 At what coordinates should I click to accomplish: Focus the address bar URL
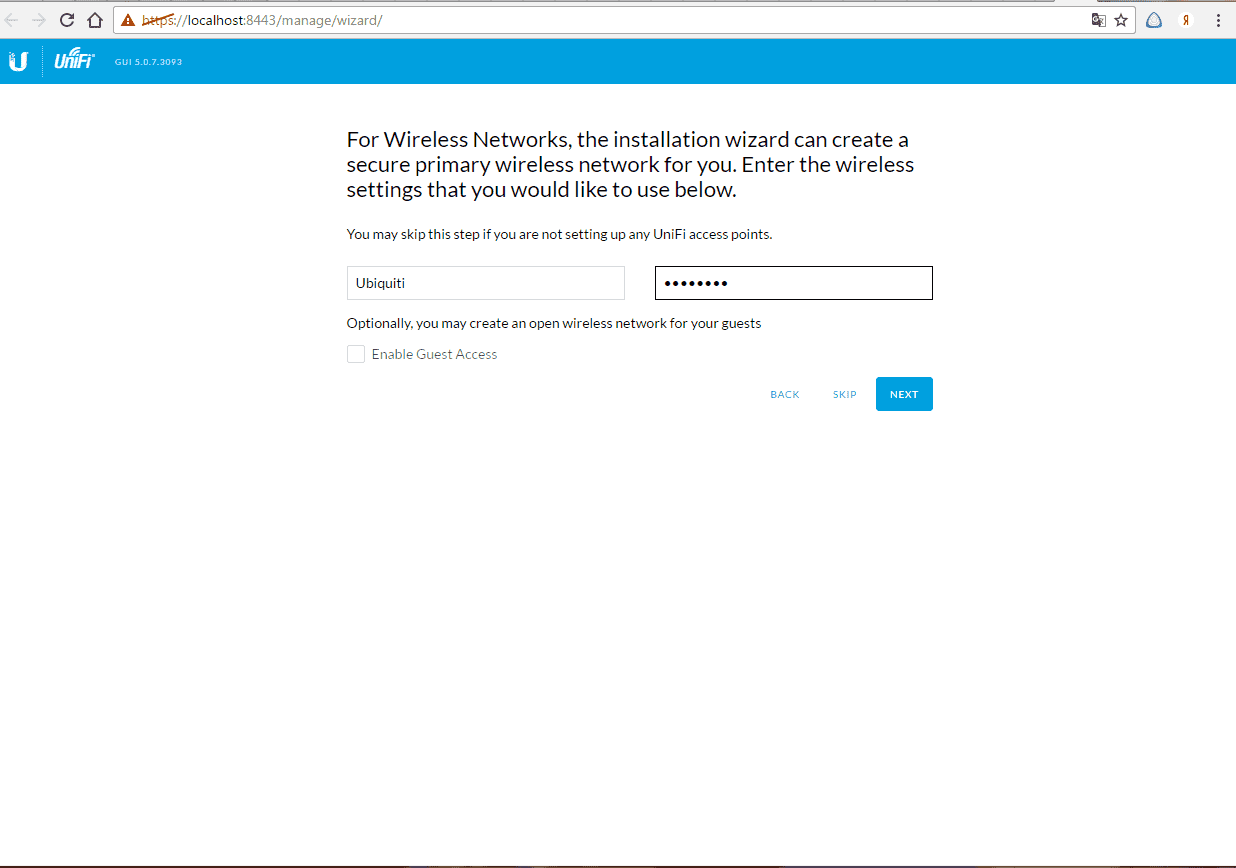600,20
